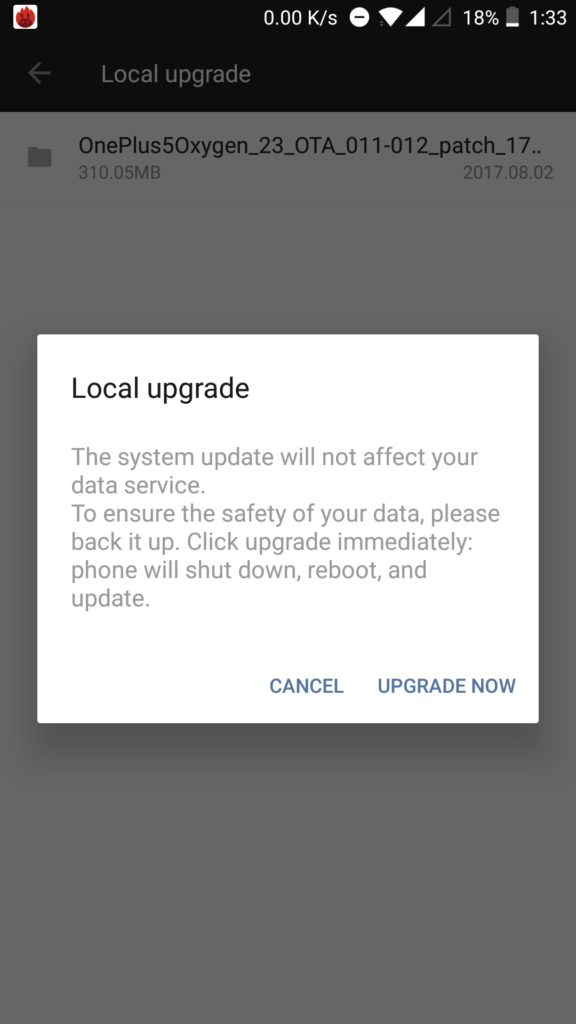This screenshot has height=1024, width=576.
Task: Tap the 1:33 clock in status bar
Action: tap(547, 18)
